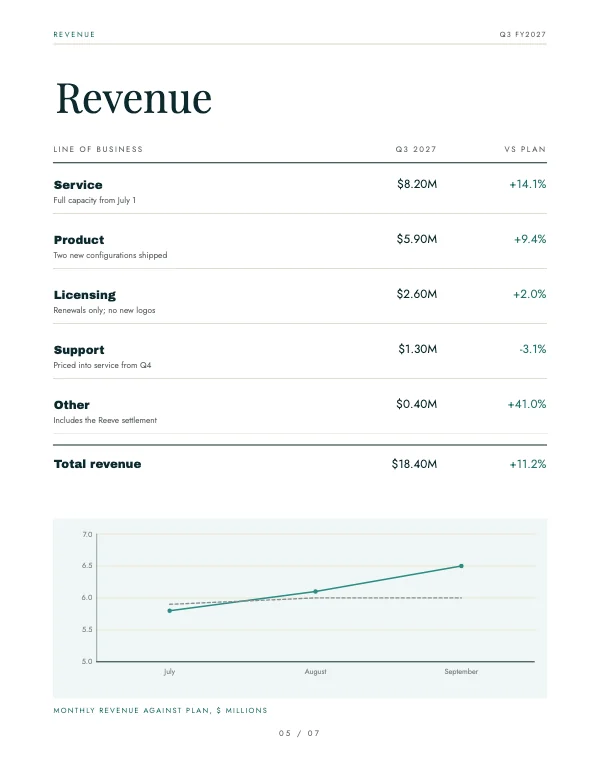Select the 'August' axis label

[x=315, y=672]
